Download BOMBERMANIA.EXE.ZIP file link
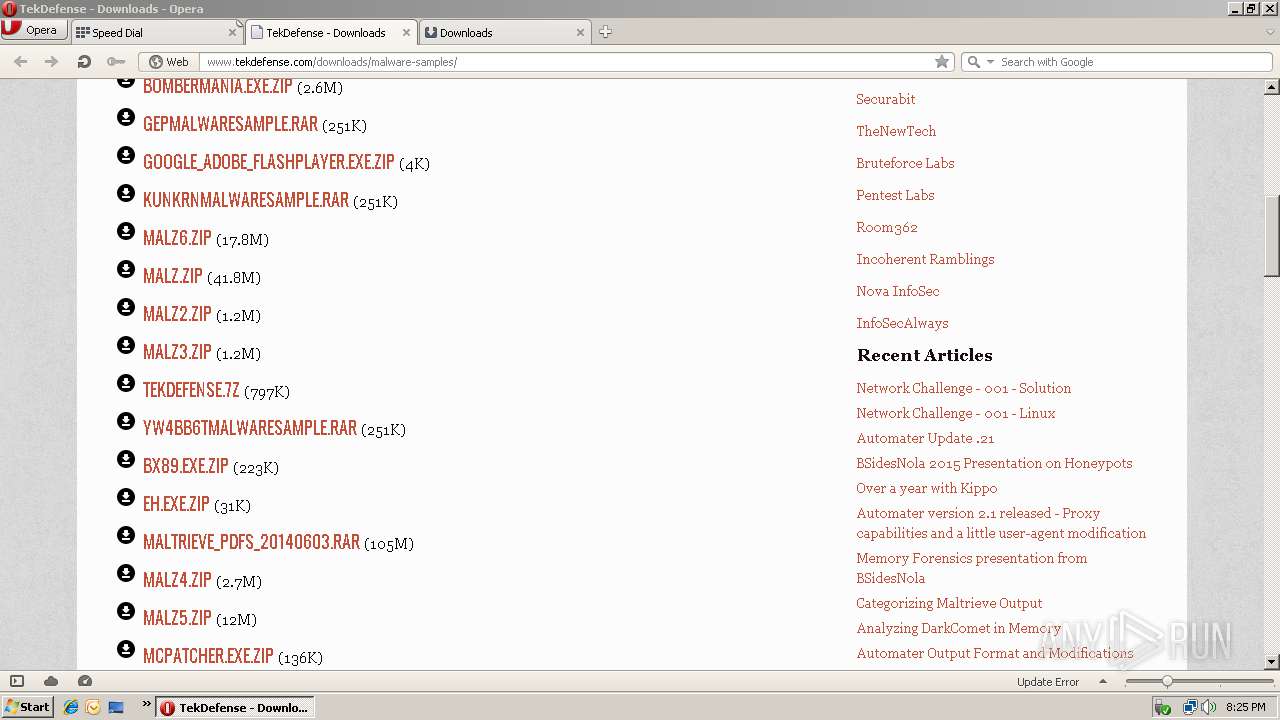The width and height of the screenshot is (1280, 720). click(x=217, y=87)
